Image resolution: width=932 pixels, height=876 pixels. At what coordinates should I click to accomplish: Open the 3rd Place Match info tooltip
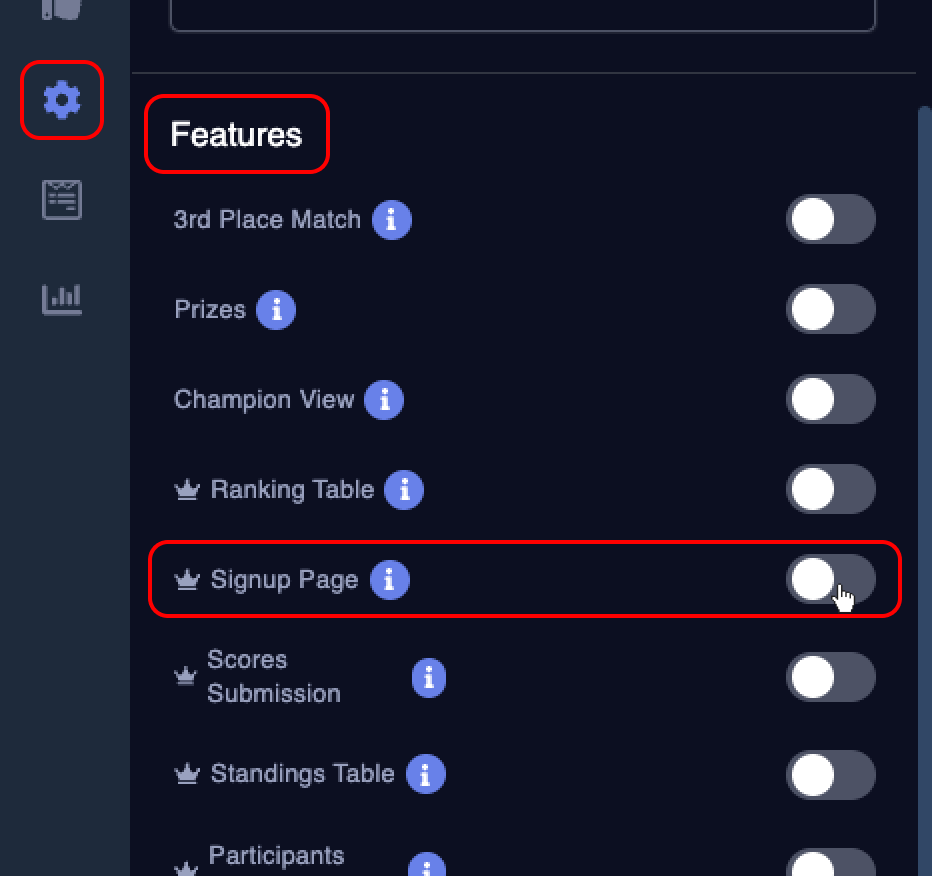(392, 220)
